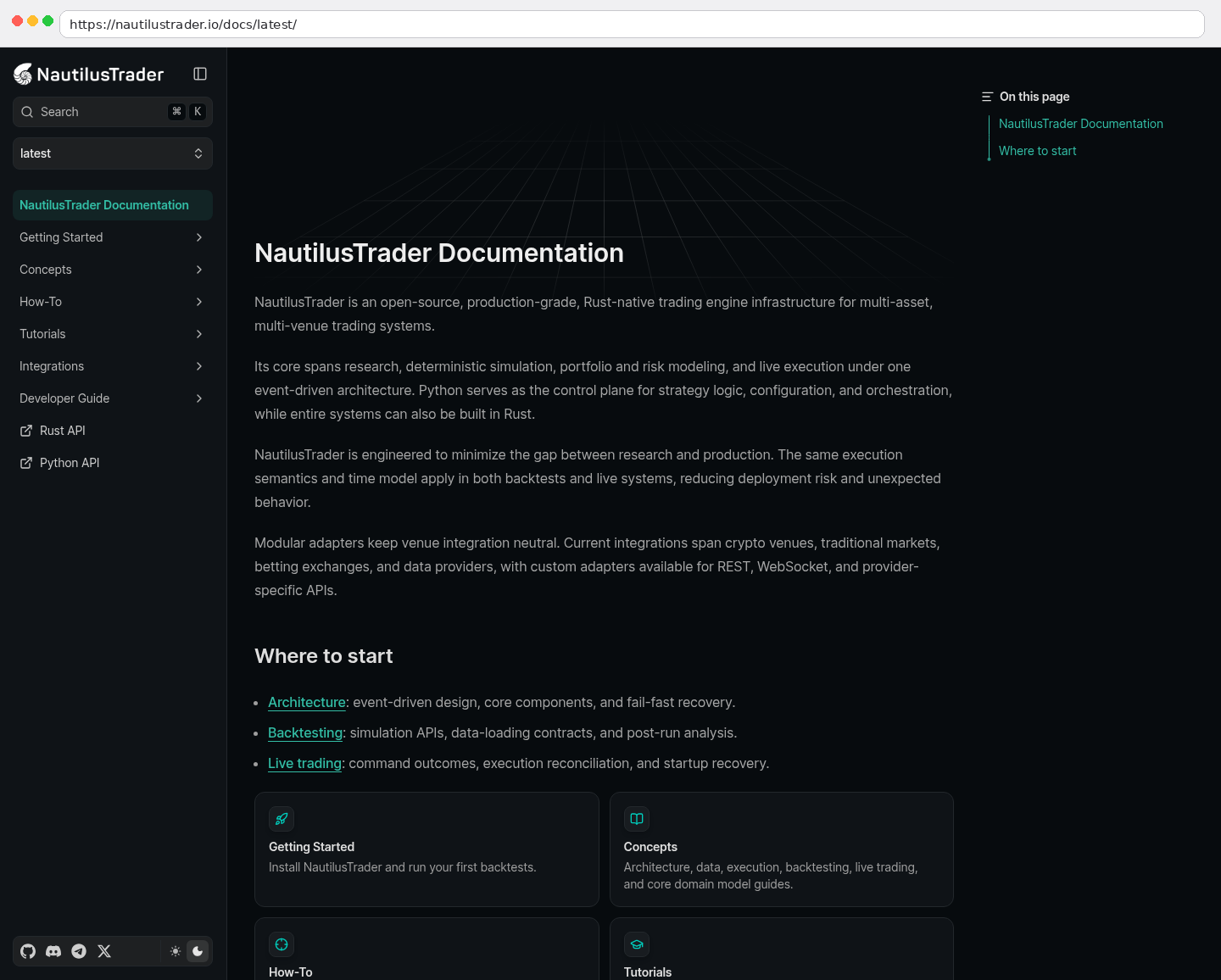
Task: Click the On this page label
Action: click(x=1034, y=97)
